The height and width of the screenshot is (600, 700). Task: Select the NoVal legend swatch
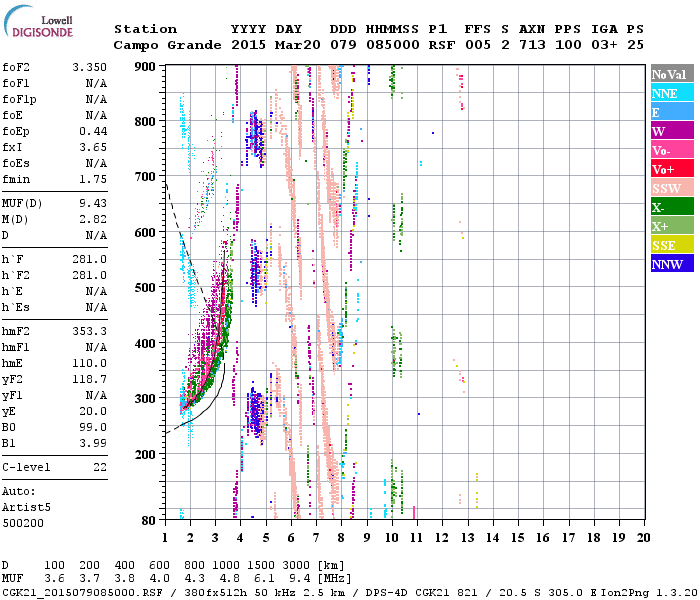pyautogui.click(x=672, y=74)
